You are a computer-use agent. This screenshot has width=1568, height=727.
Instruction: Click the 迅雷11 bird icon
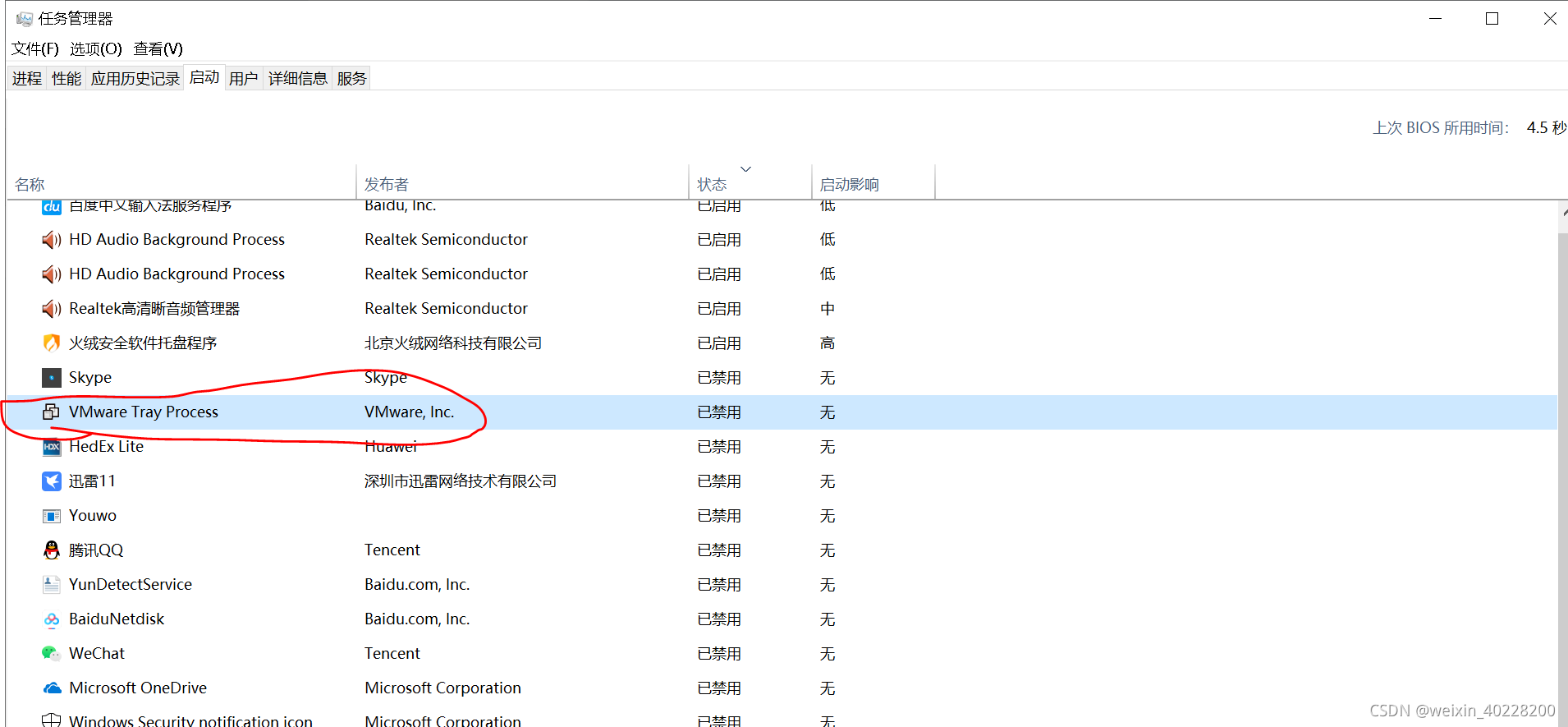click(x=52, y=481)
